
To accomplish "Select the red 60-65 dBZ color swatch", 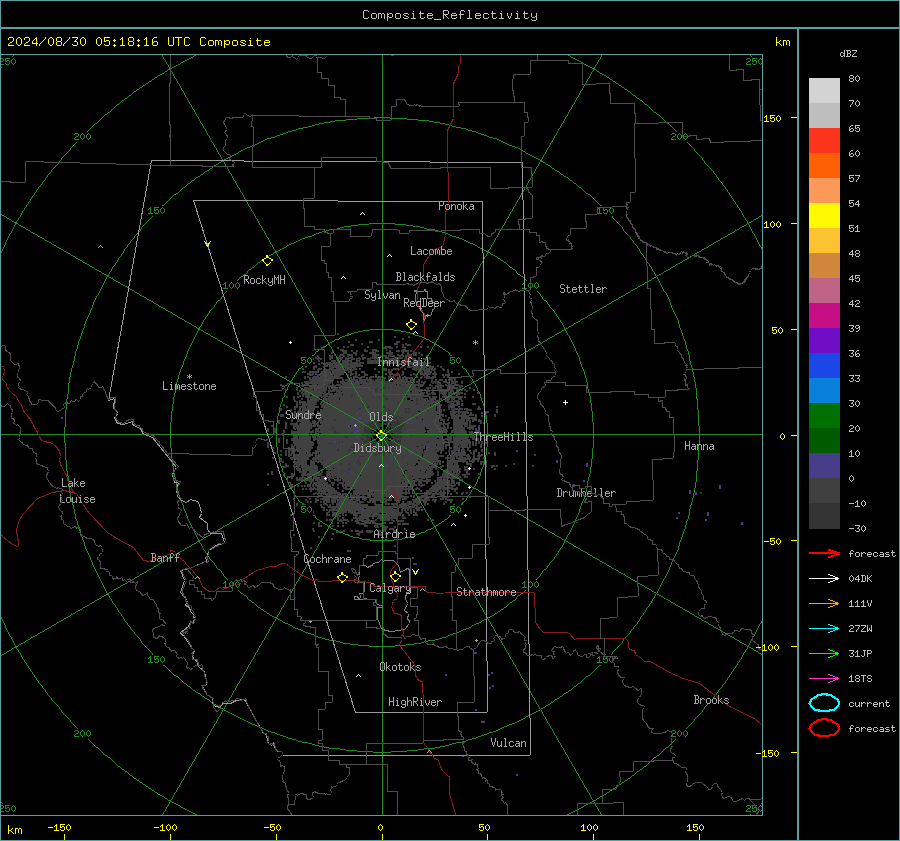I will [x=824, y=141].
